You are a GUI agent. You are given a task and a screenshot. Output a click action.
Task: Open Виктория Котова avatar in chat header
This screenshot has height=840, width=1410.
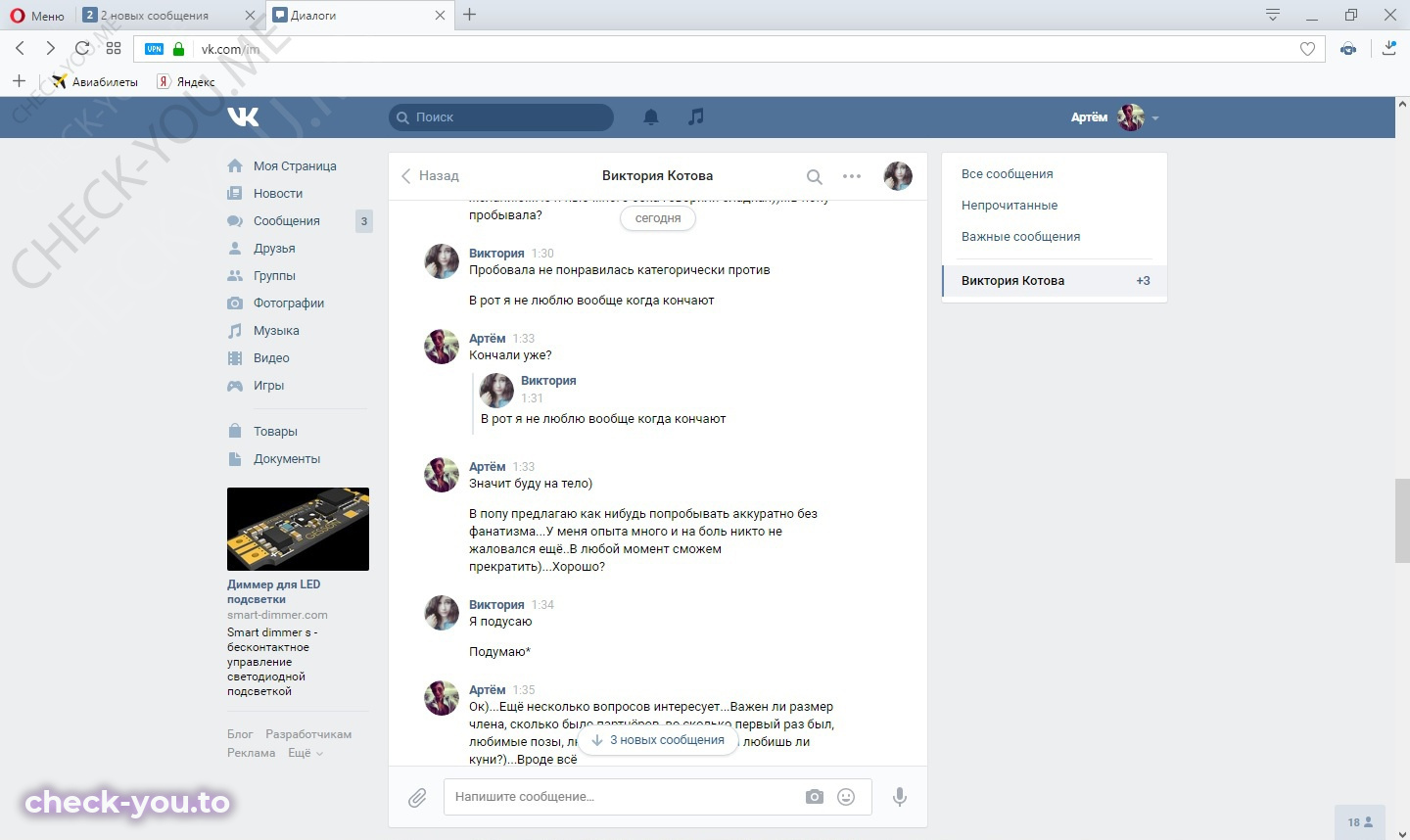pyautogui.click(x=898, y=176)
